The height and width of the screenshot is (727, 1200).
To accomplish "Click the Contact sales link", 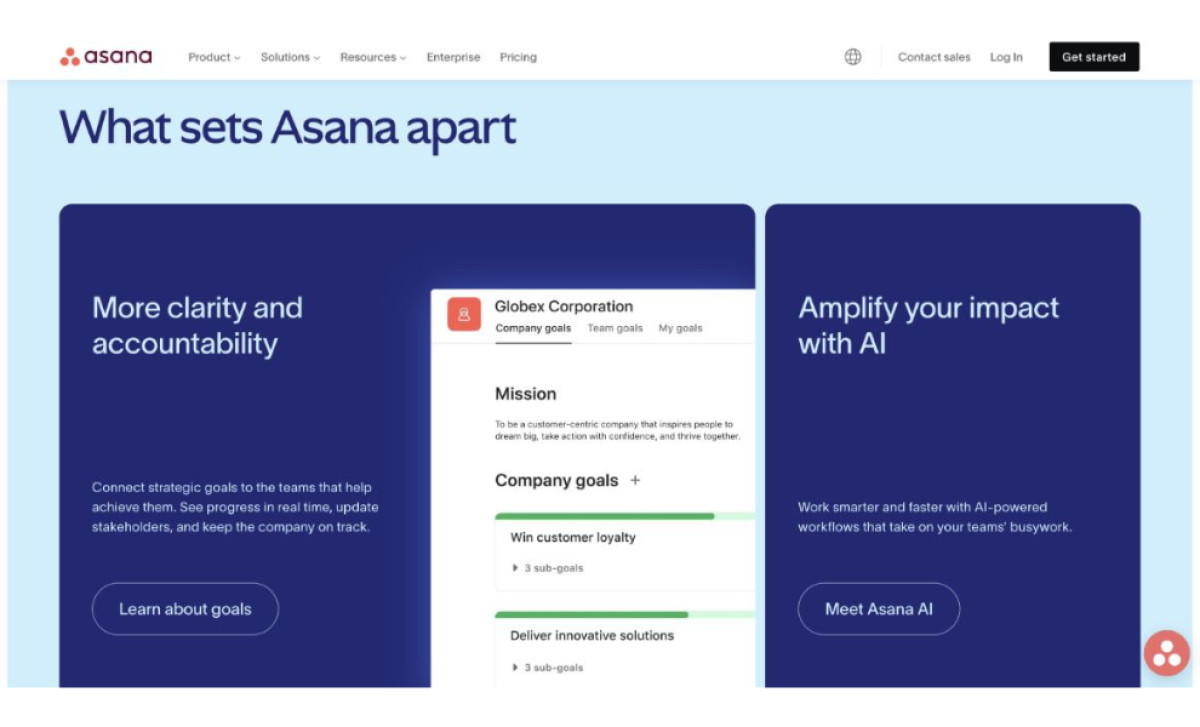I will tap(933, 57).
